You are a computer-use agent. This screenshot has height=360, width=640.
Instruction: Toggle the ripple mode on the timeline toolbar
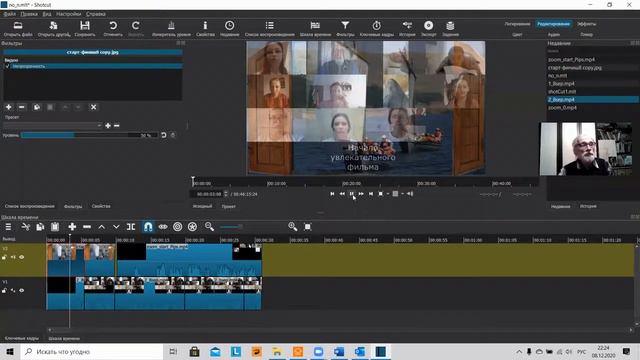(178, 227)
